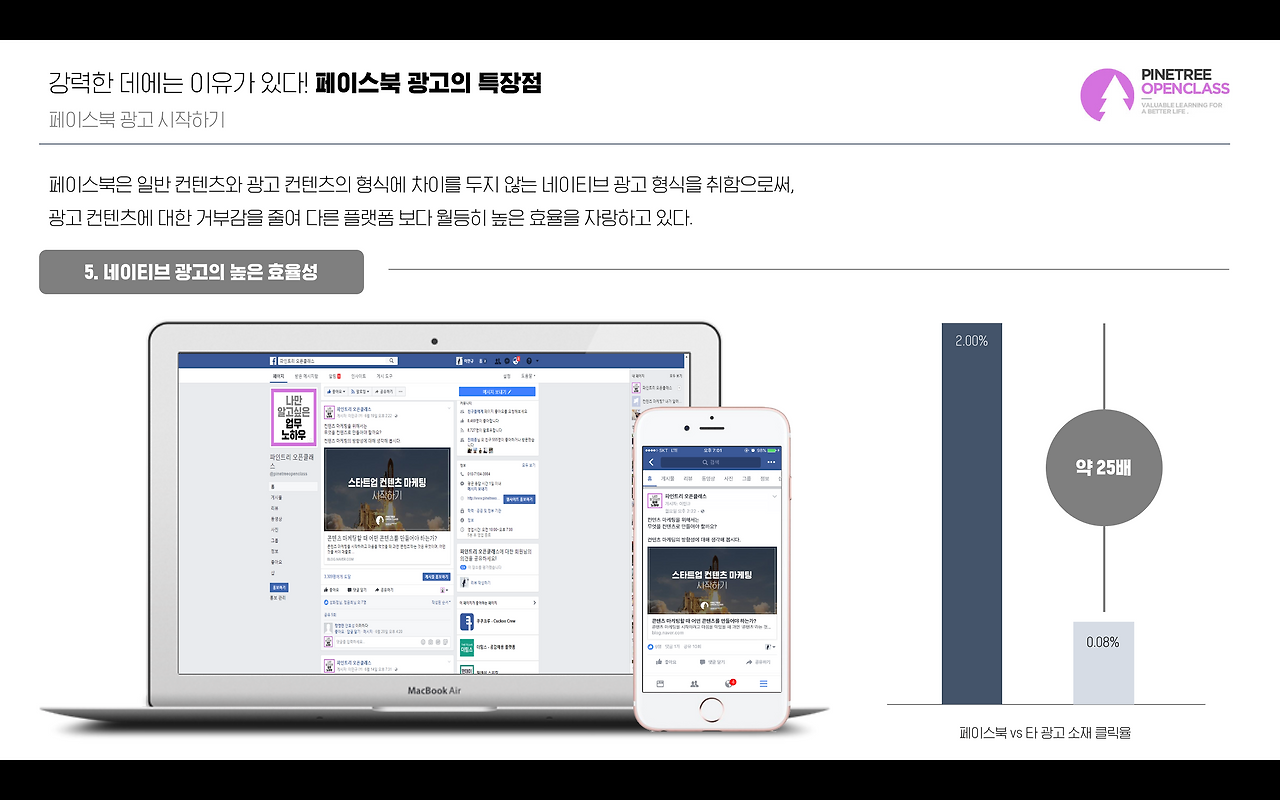Click the friend requests icon in the desktop top bar
Screen dimensions: 1280x800
498,359
